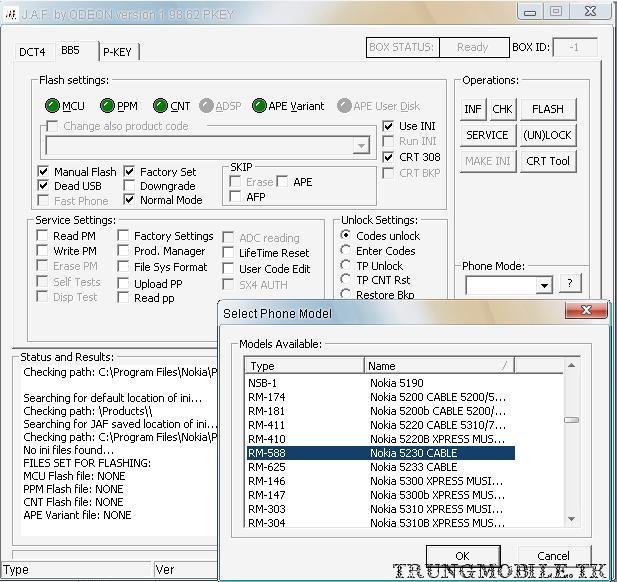Click the model list scroll up arrow
The image size is (617, 582).
tap(571, 366)
